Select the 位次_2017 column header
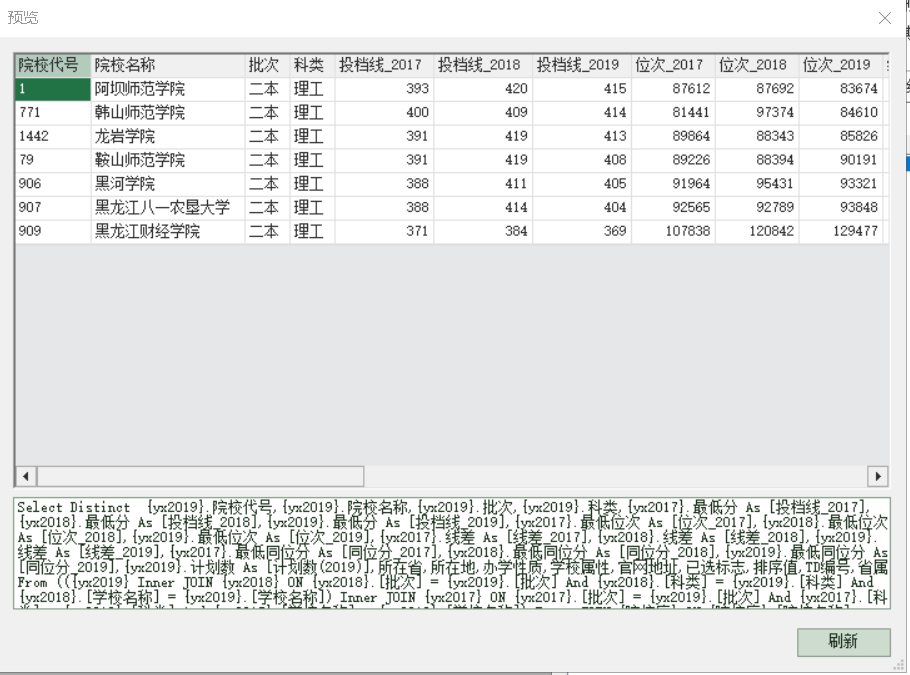The height and width of the screenshot is (675, 910). coord(673,65)
